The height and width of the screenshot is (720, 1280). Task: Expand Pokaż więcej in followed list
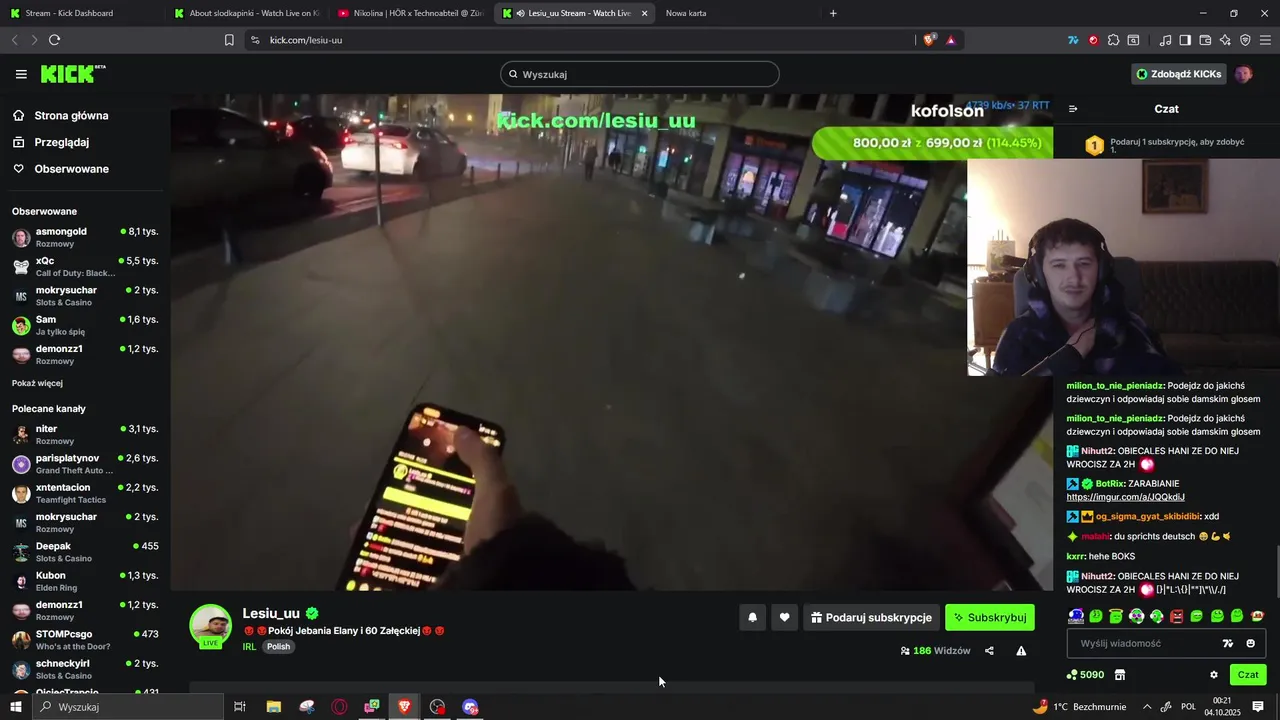(x=37, y=383)
